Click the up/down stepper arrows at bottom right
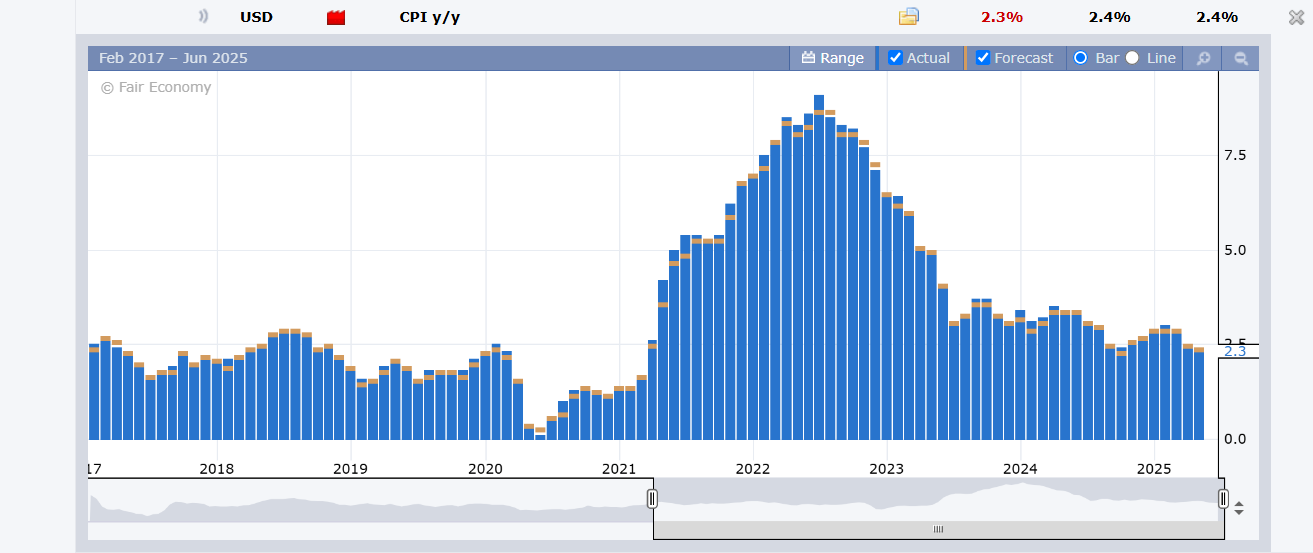Screen dimensions: 1313x553 (1239, 508)
